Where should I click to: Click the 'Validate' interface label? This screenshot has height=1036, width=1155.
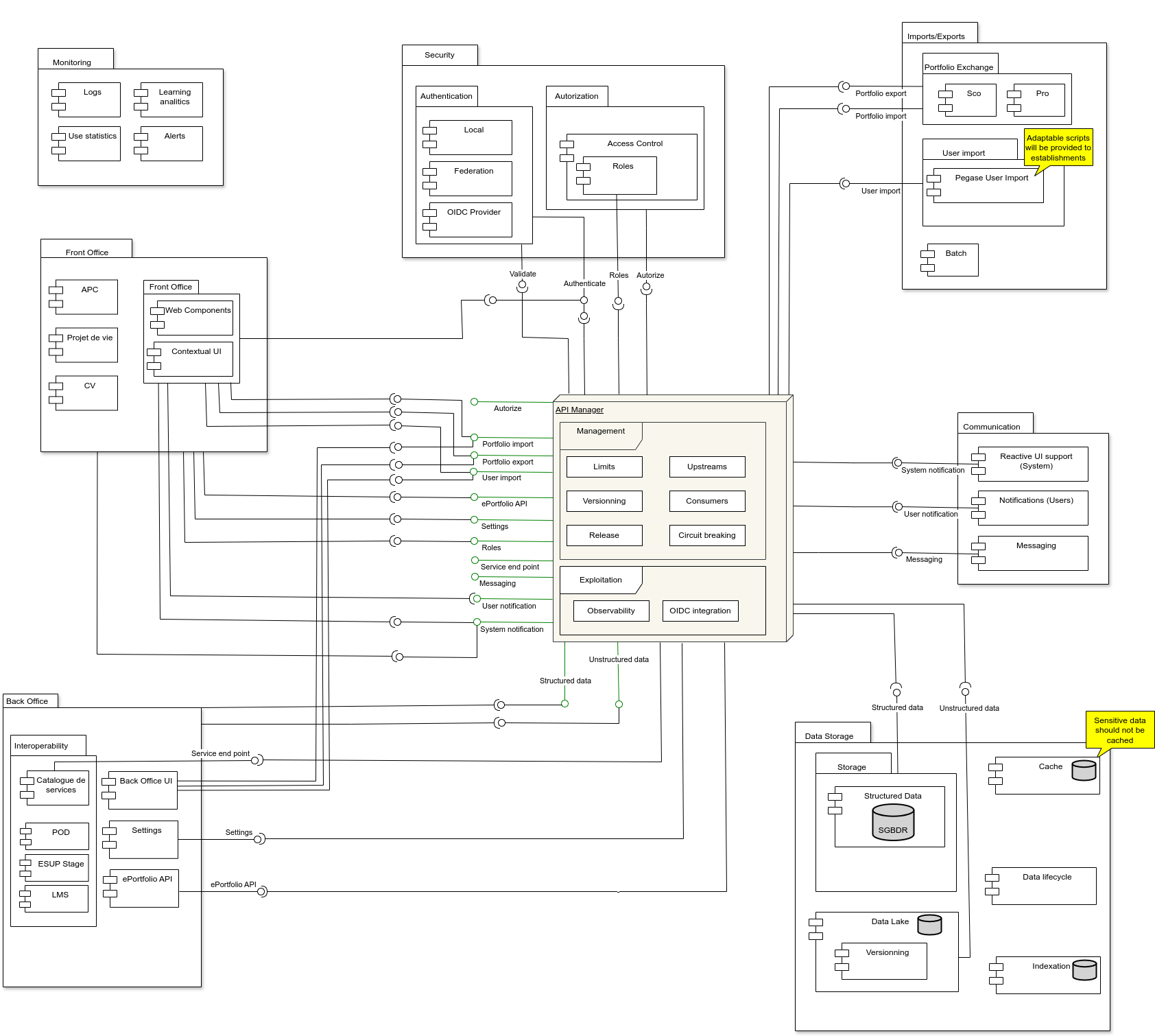[523, 274]
